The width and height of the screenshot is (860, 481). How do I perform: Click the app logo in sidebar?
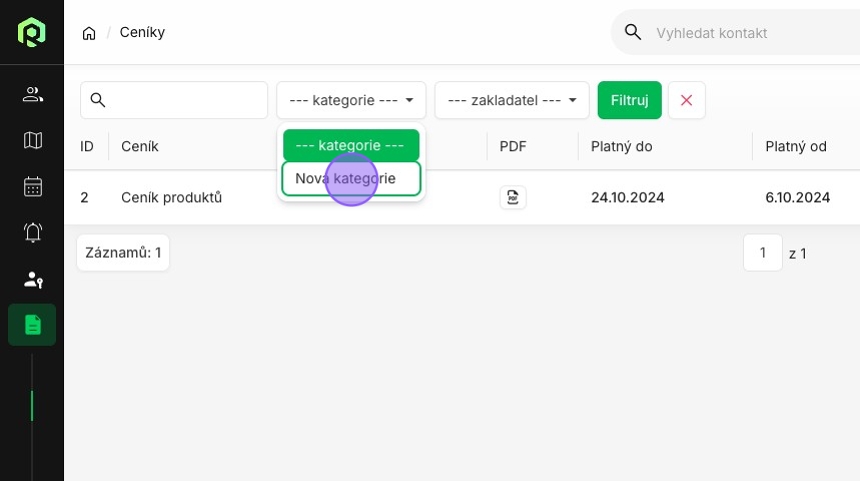(31, 32)
